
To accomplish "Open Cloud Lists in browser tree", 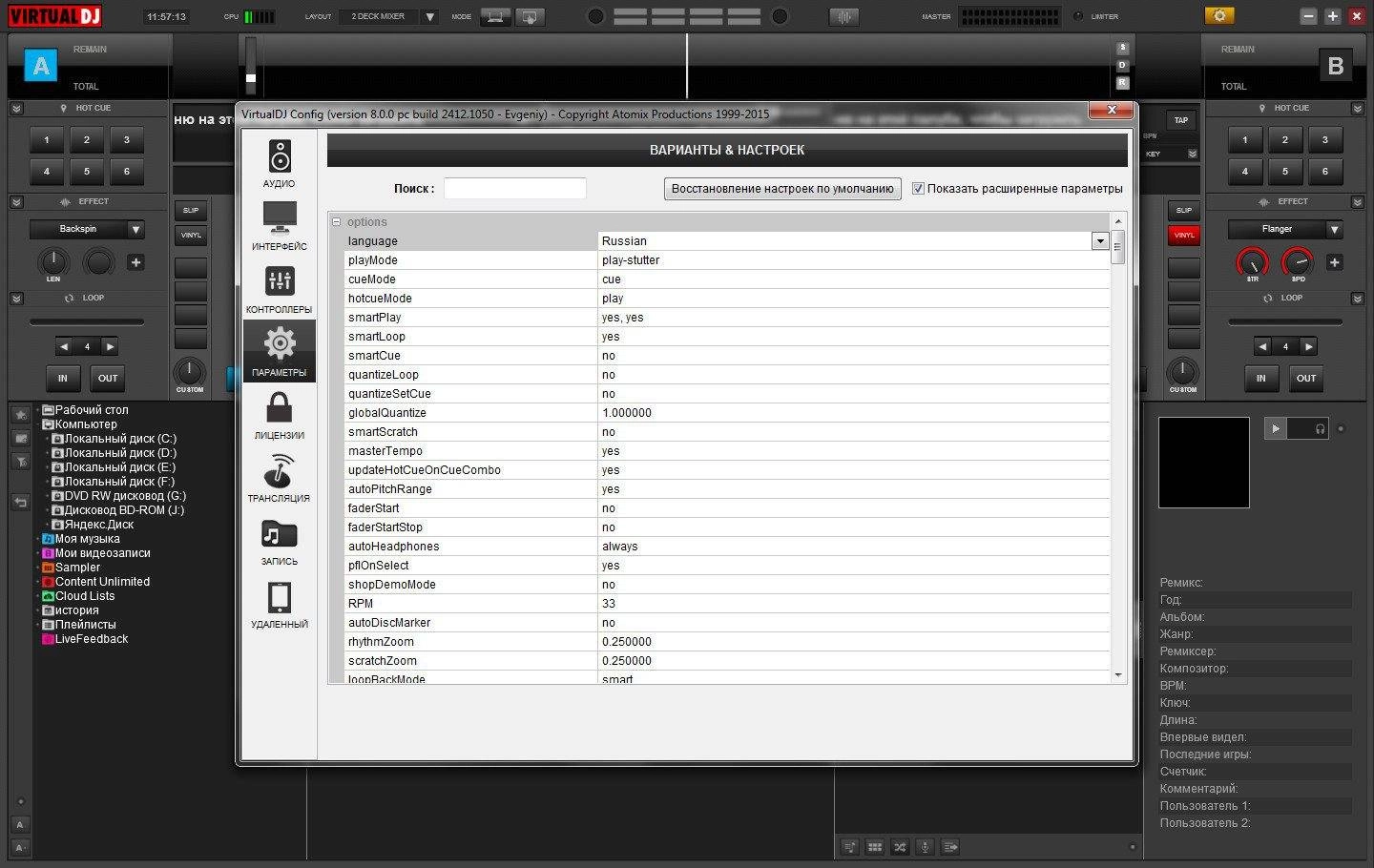I will 85,596.
